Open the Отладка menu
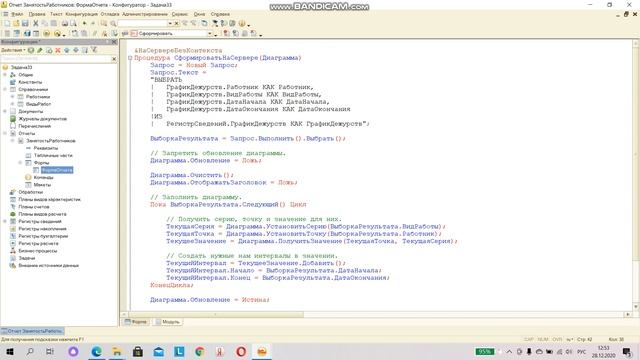The height and width of the screenshot is (360, 640). (x=110, y=14)
